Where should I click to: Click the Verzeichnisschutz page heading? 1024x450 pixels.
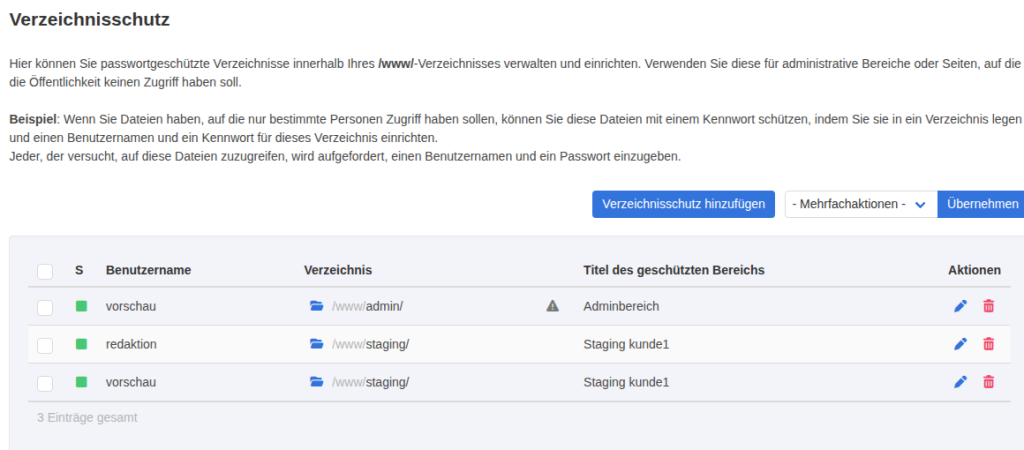[89, 20]
